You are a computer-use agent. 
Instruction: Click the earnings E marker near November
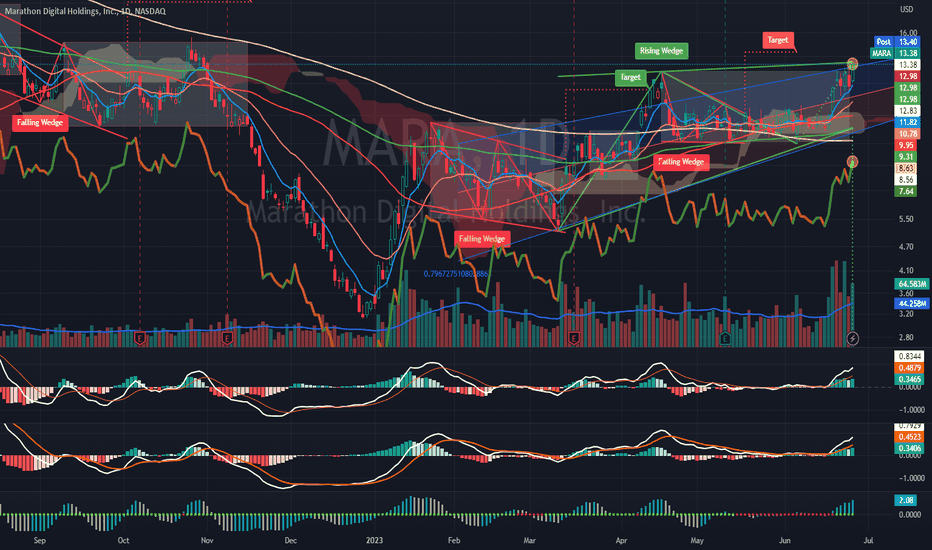(227, 339)
